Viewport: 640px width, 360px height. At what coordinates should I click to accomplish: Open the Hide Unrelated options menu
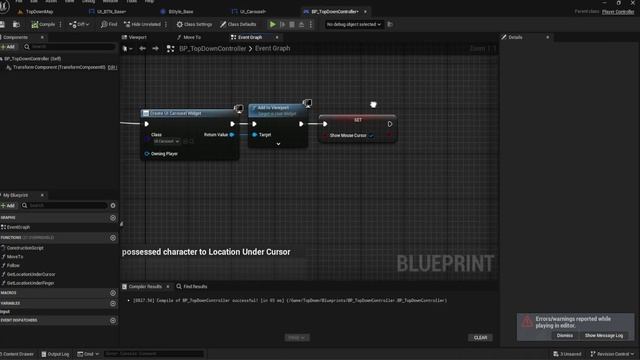click(166, 24)
